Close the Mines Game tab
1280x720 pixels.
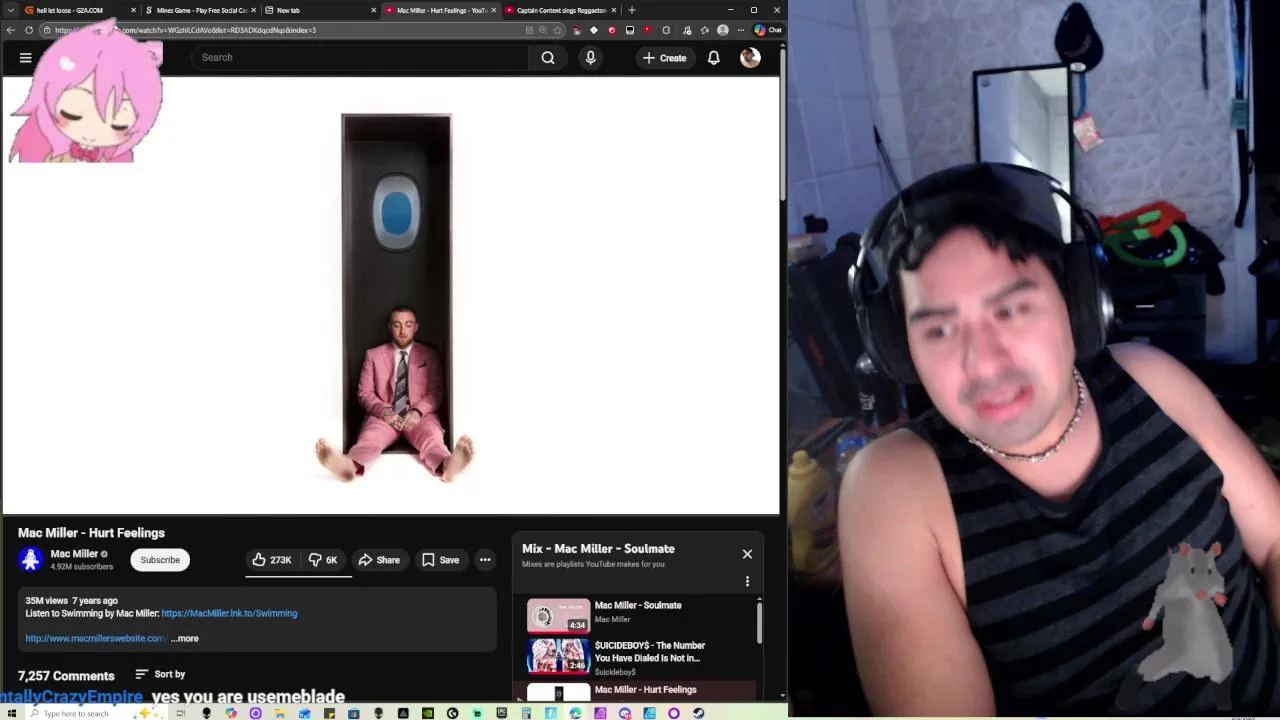(x=253, y=10)
